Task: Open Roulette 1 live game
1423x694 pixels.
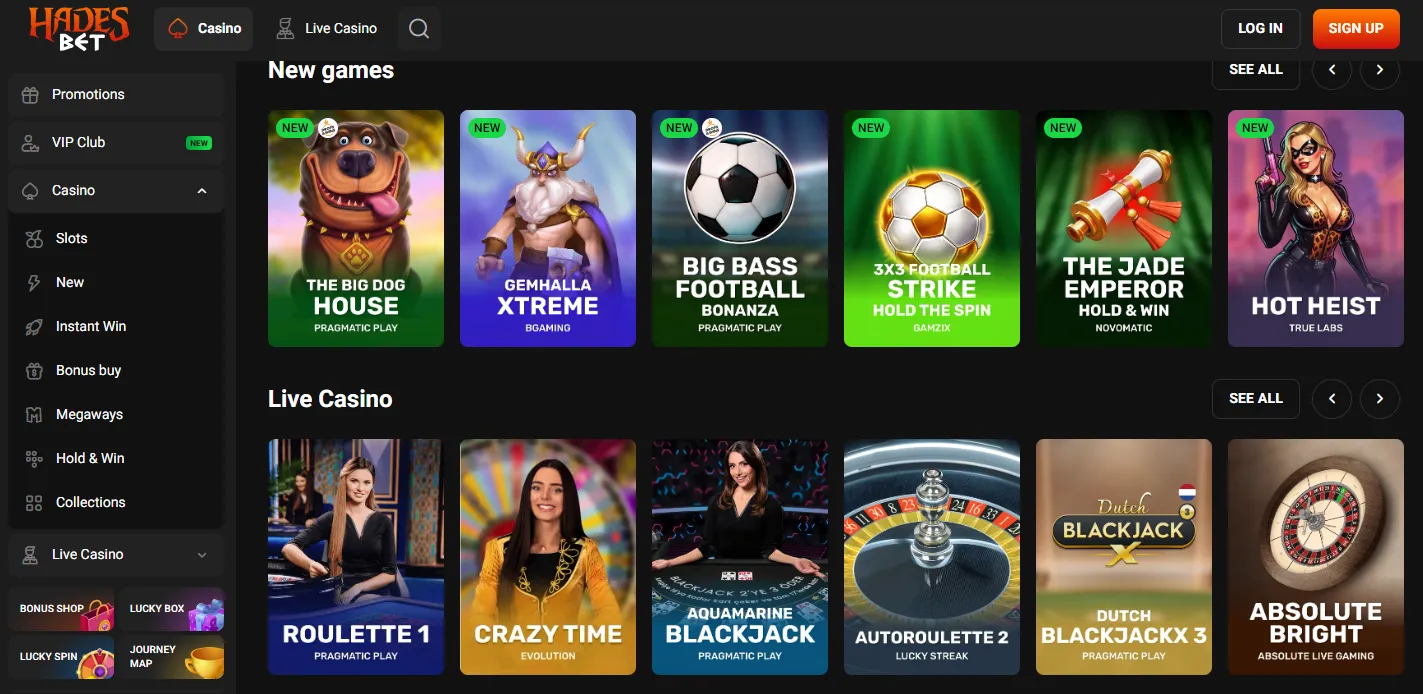Action: (356, 557)
